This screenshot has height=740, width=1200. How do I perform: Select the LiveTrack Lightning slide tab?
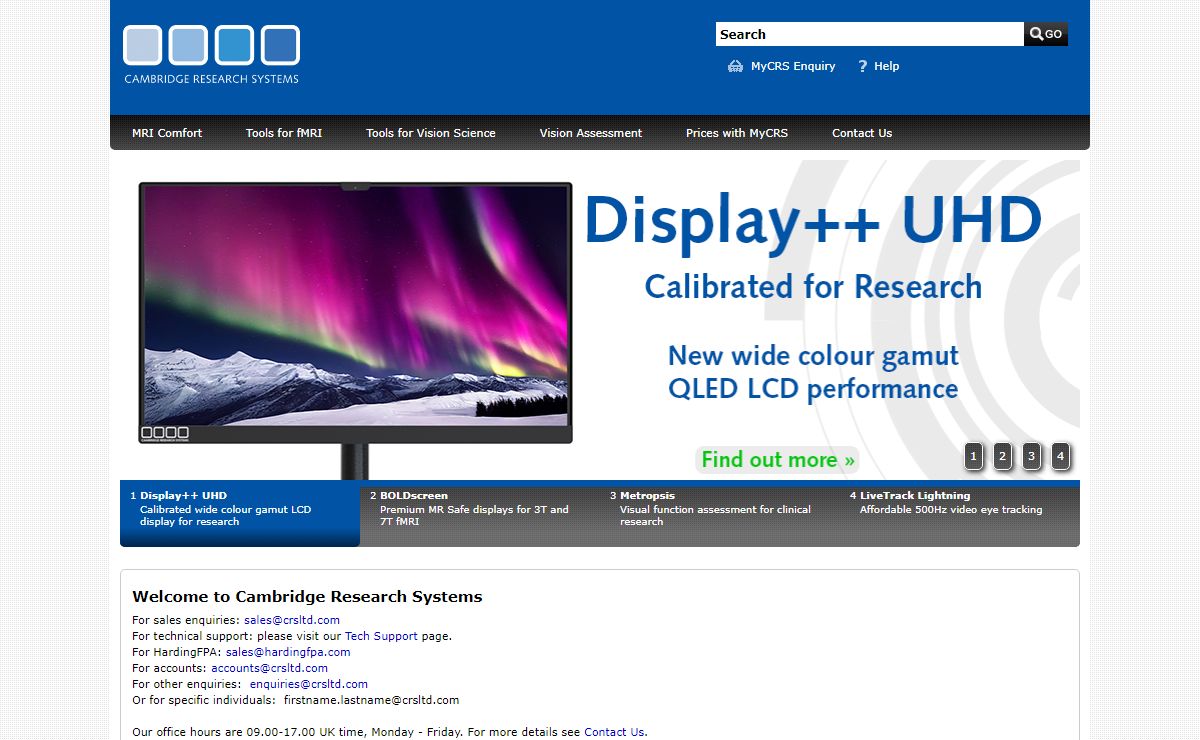click(960, 514)
